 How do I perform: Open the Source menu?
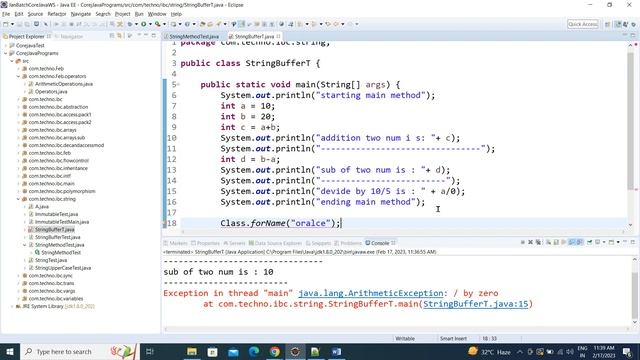(x=35, y=14)
